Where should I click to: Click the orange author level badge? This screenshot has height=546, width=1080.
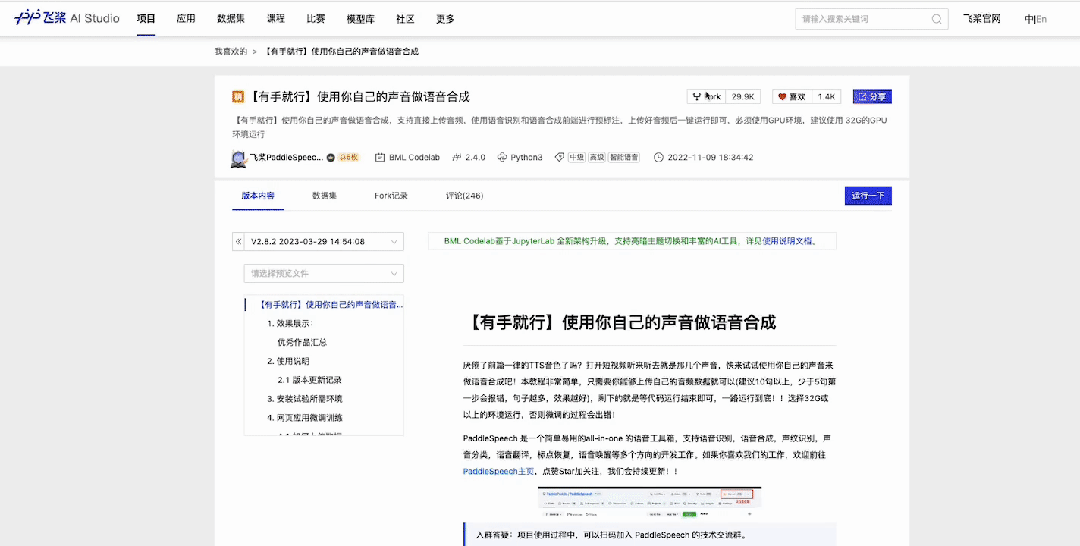point(349,158)
